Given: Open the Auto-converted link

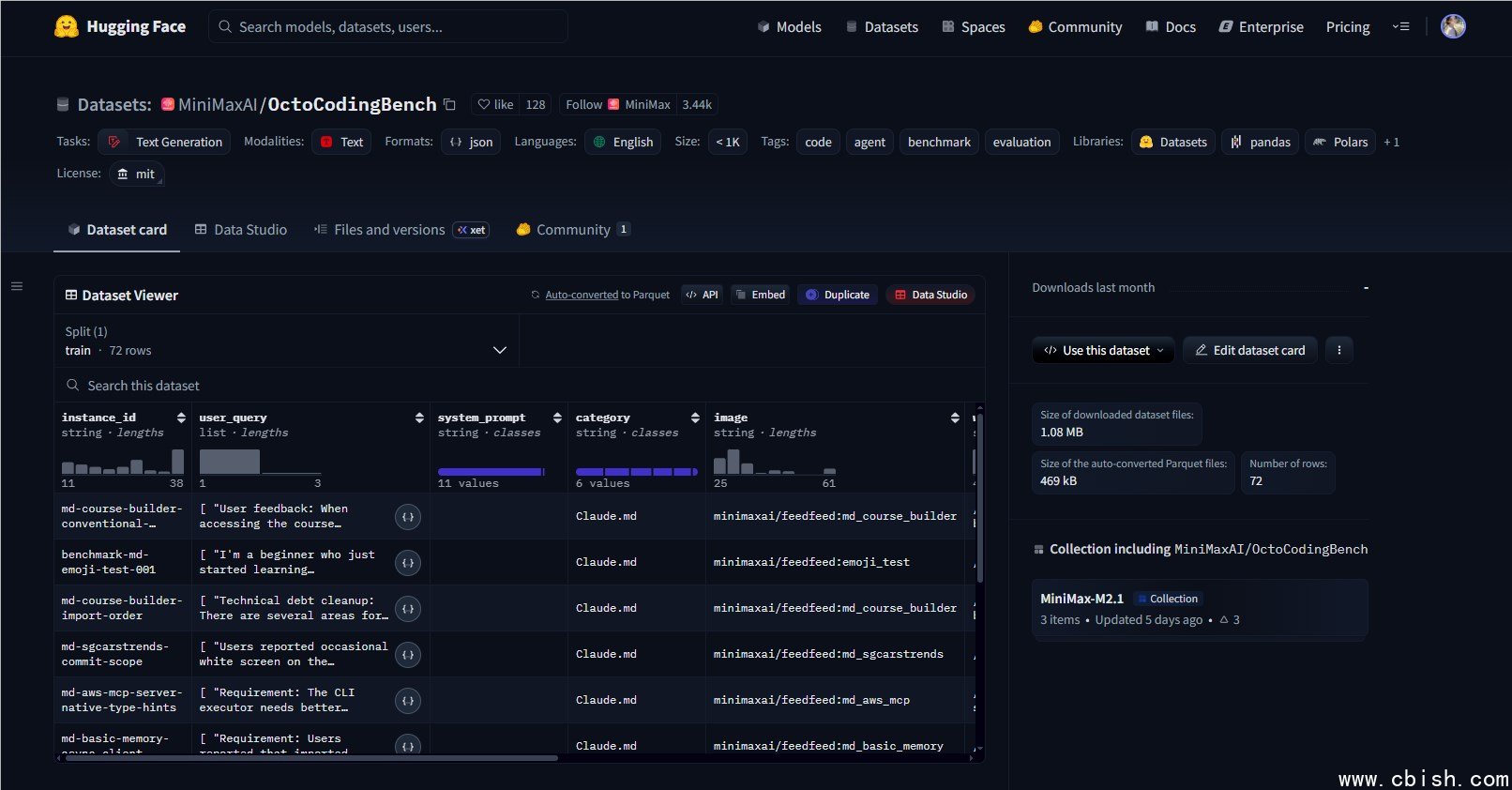Looking at the screenshot, I should (581, 295).
